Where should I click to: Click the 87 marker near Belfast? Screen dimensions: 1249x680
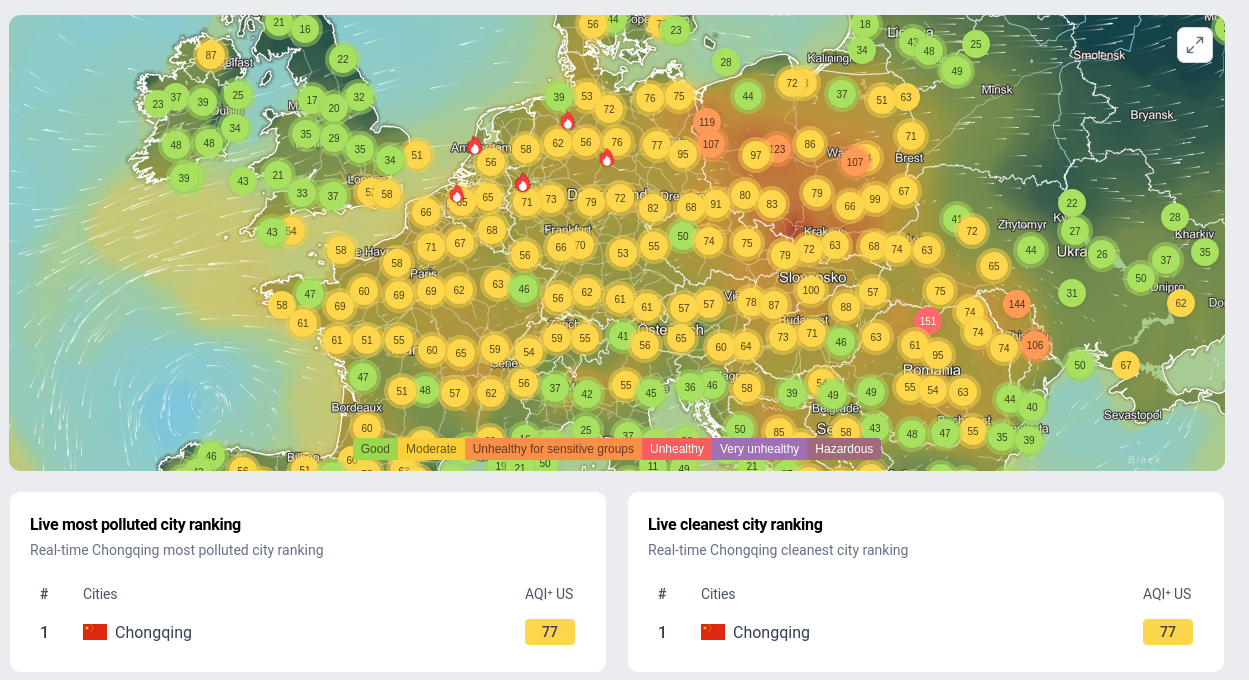(x=210, y=55)
